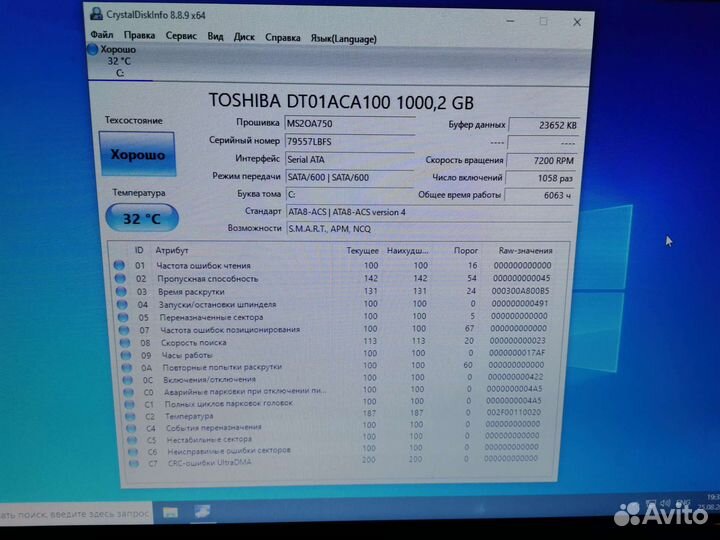The height and width of the screenshot is (540, 720).
Task: Click the serial number field 79557LBFS
Action: coord(350,141)
